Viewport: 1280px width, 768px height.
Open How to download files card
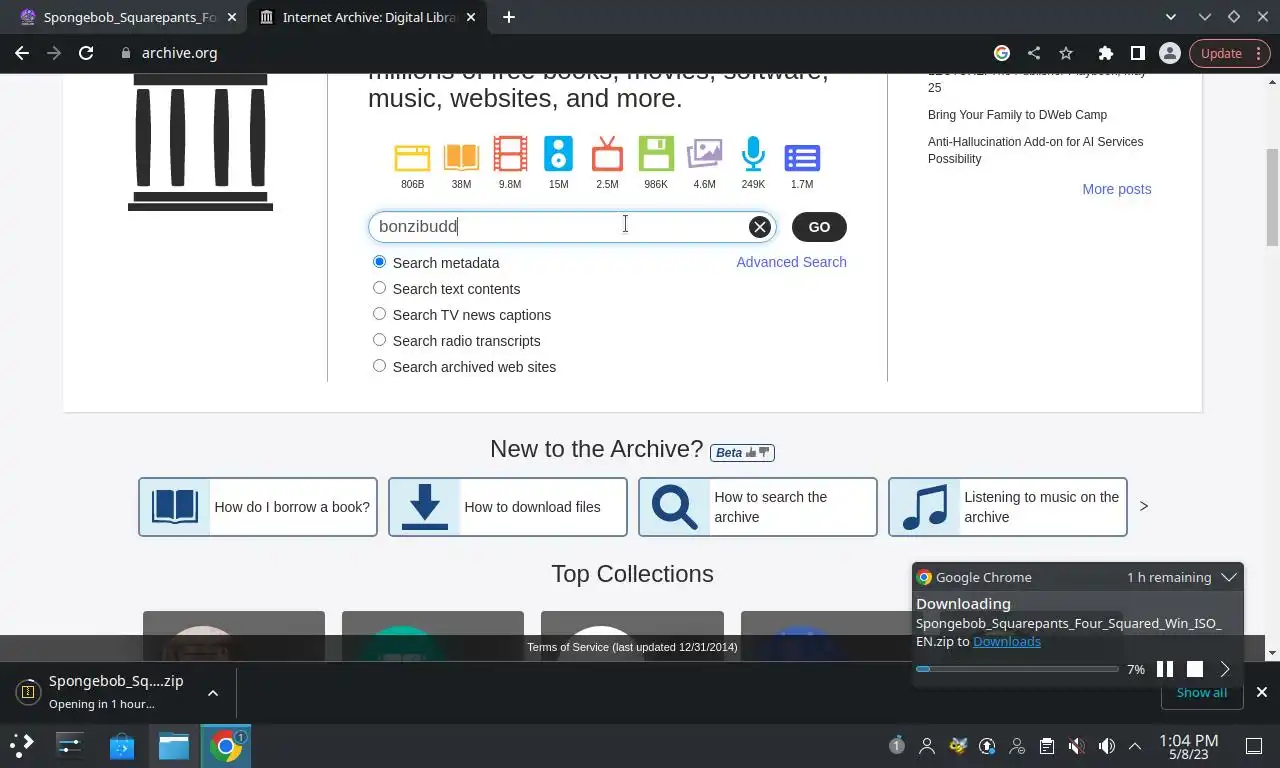pos(508,507)
